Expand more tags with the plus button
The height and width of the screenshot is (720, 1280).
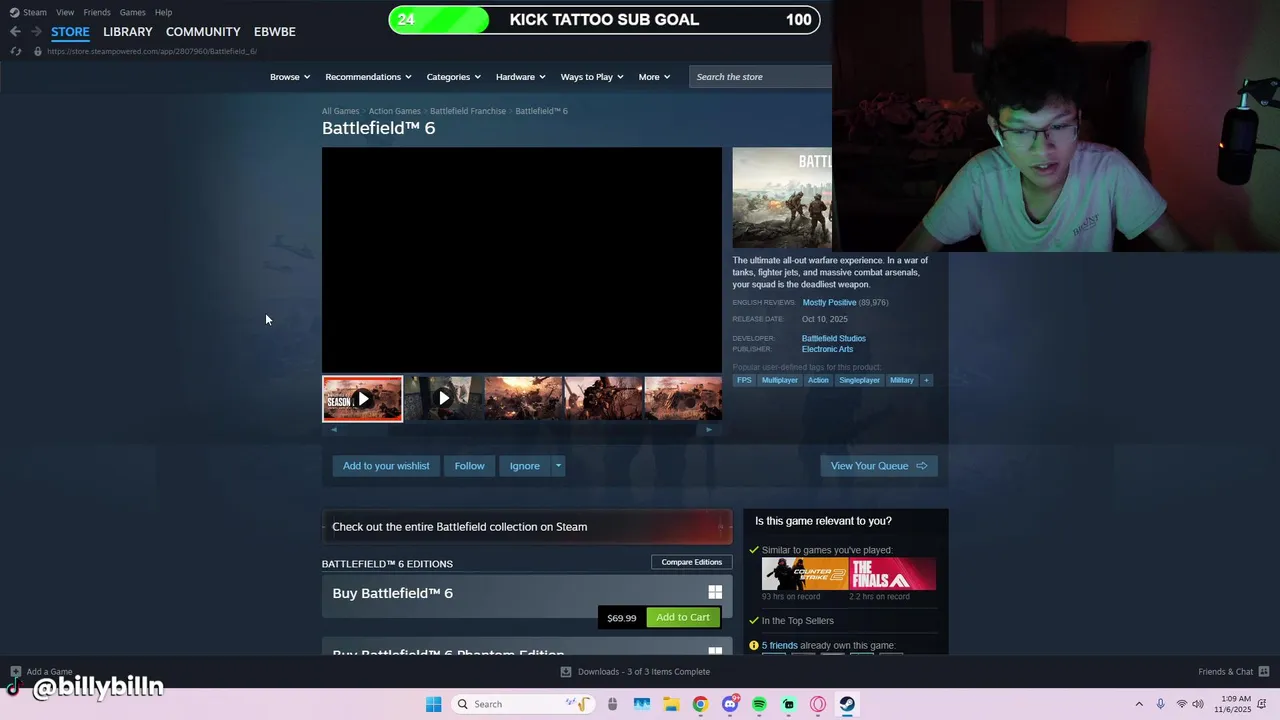point(926,380)
